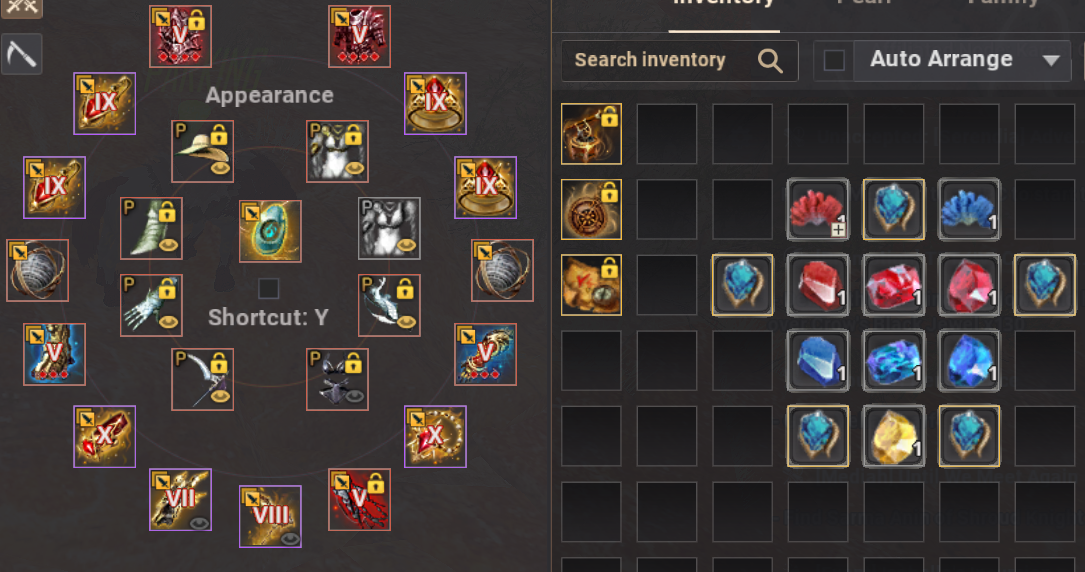Toggle the checkbox above Shortcut: Y
The height and width of the screenshot is (572, 1085).
click(x=268, y=288)
